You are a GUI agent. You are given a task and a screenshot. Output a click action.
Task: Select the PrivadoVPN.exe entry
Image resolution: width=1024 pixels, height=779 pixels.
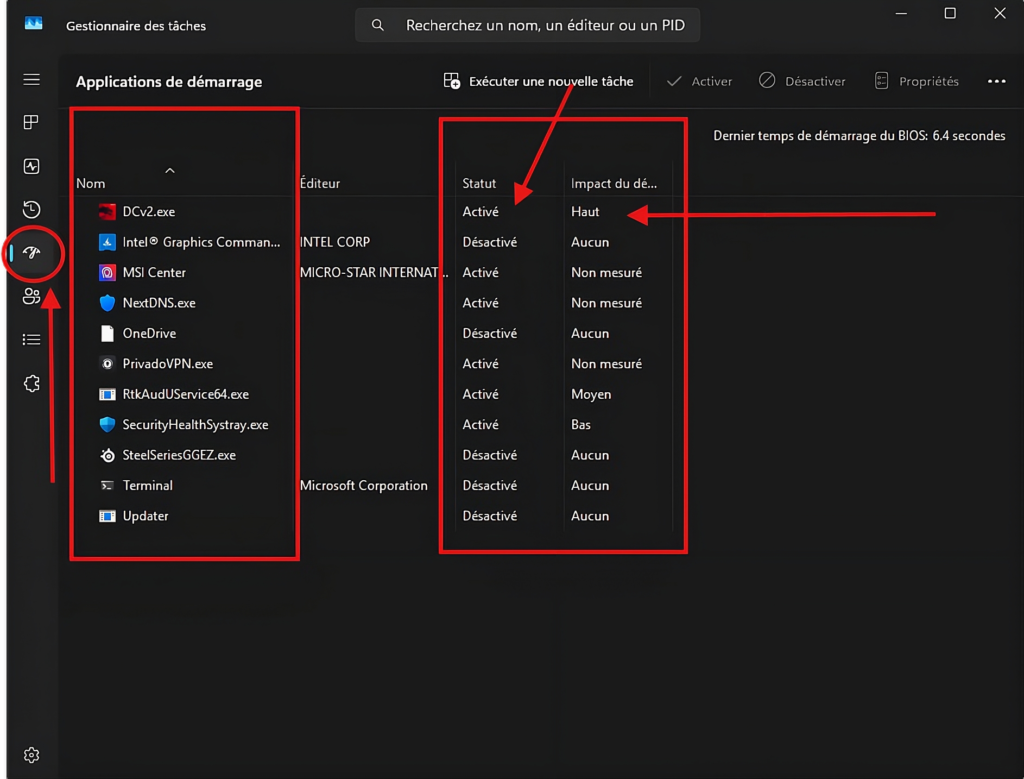(x=168, y=364)
